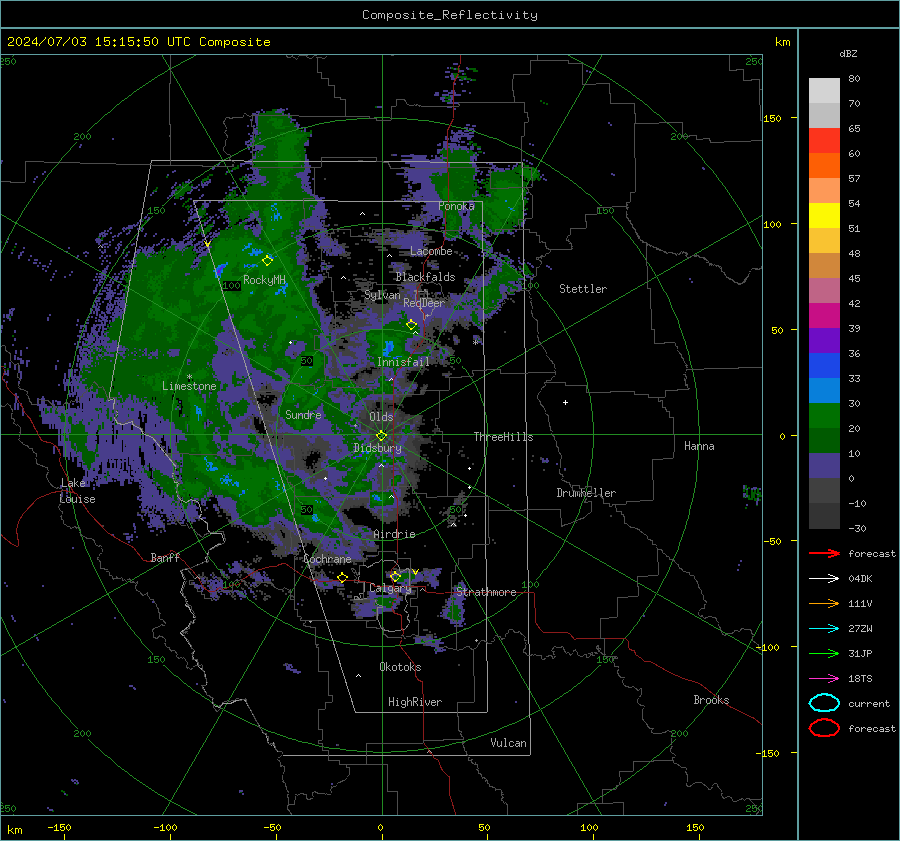Click the Sylvan label on map
This screenshot has width=900, height=841.
[x=382, y=295]
